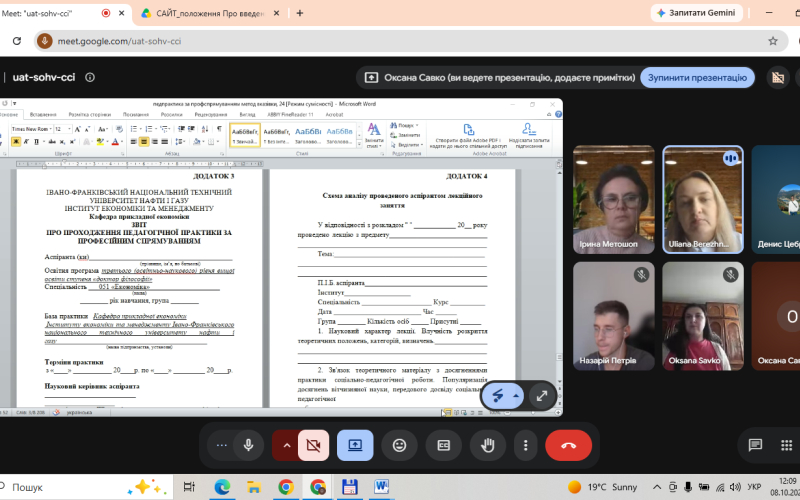This screenshot has height=500, width=800.
Task: Open Meet more options three-dot menu
Action: 526,445
